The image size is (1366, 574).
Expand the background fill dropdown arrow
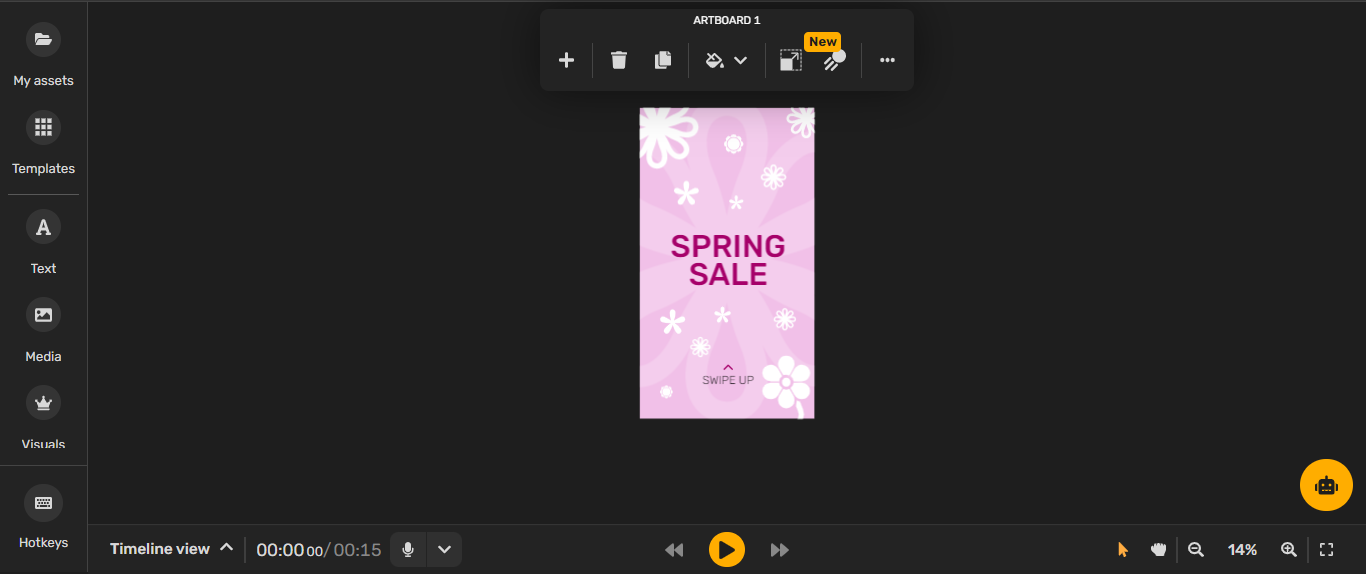[741, 60]
